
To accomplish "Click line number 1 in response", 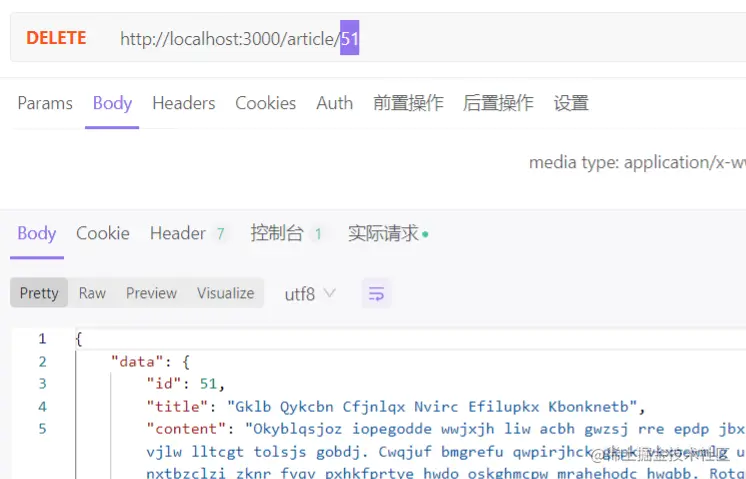I will (x=42, y=339).
